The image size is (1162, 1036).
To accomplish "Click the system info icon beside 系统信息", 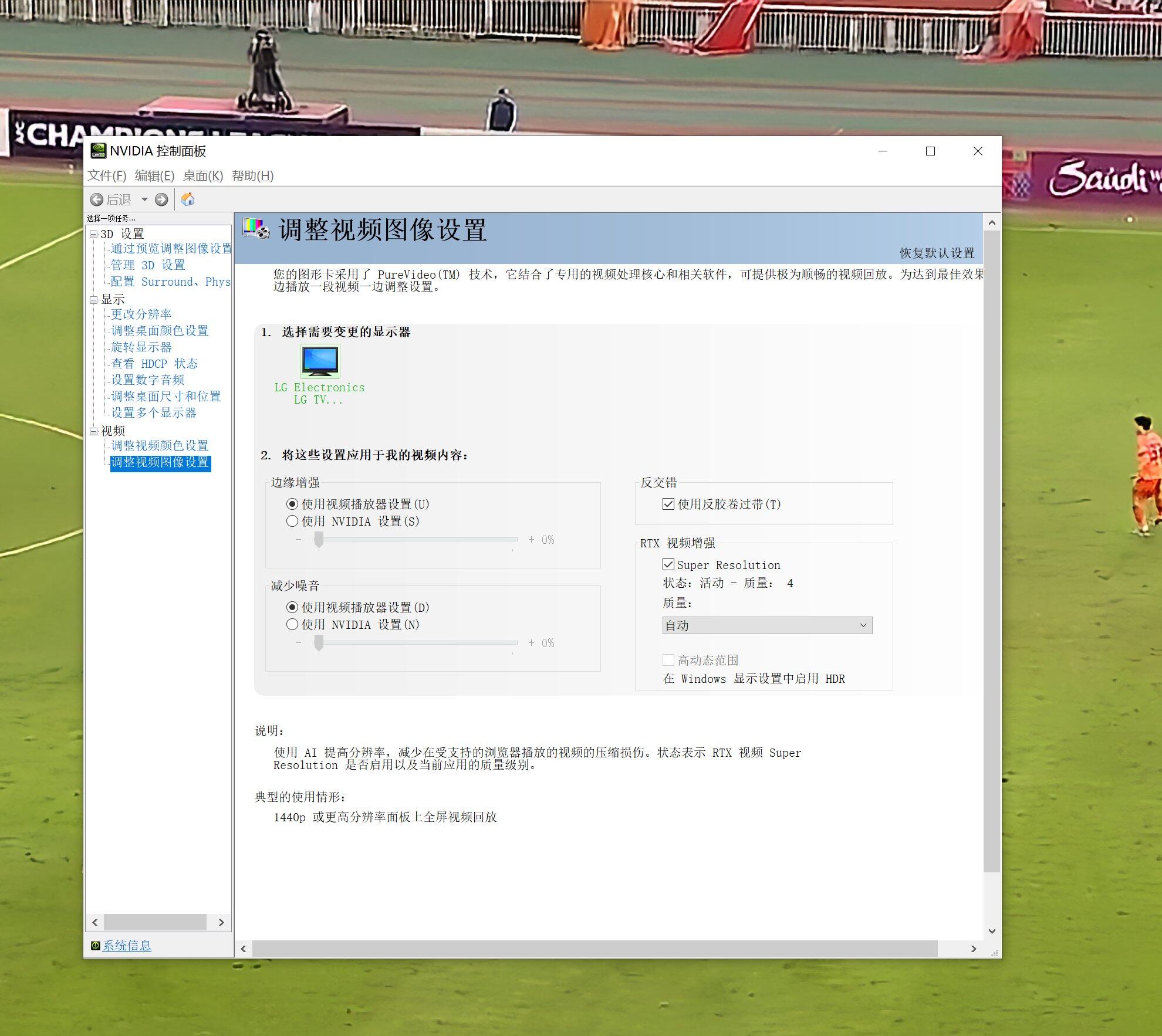I will click(x=95, y=946).
